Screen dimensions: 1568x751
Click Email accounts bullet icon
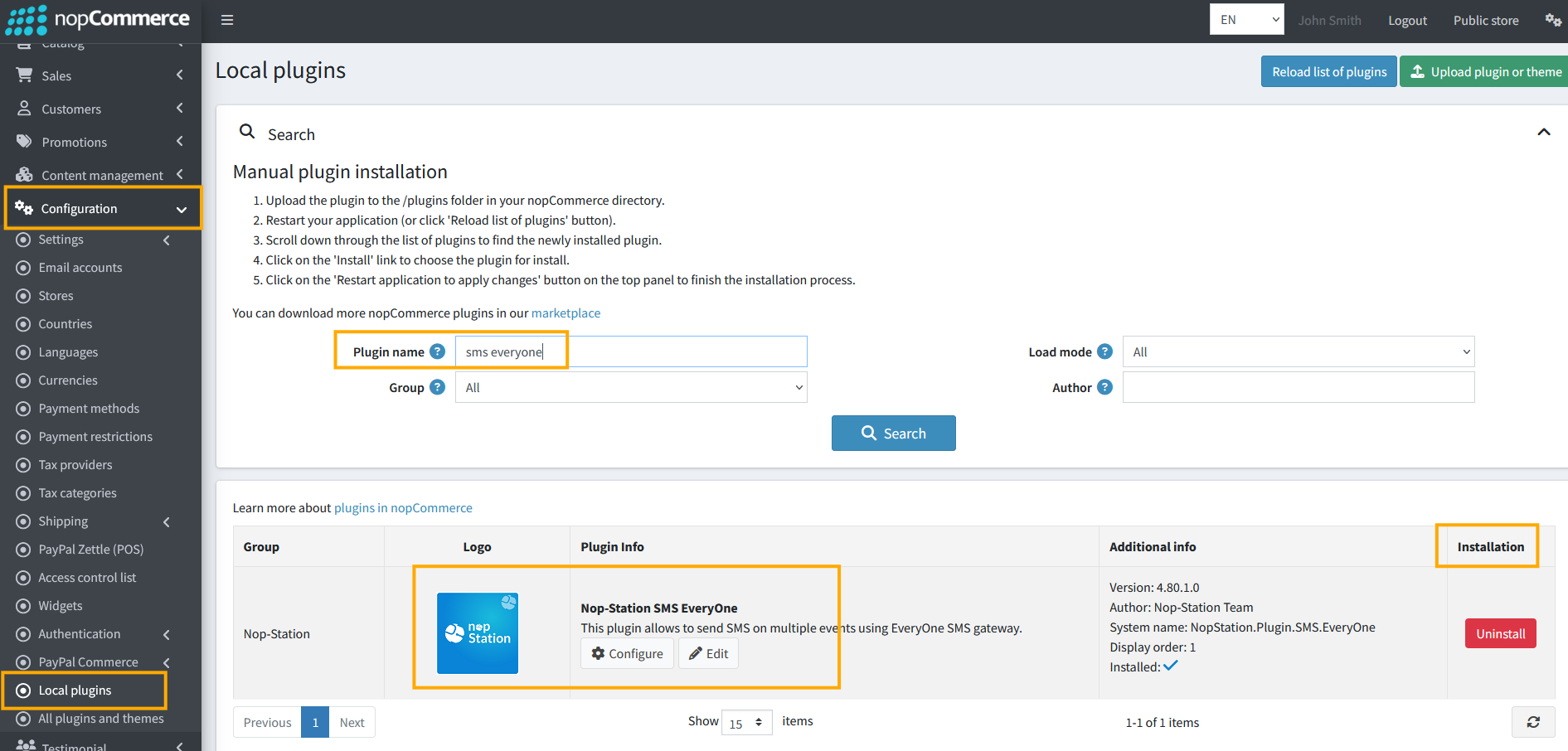[x=23, y=268]
